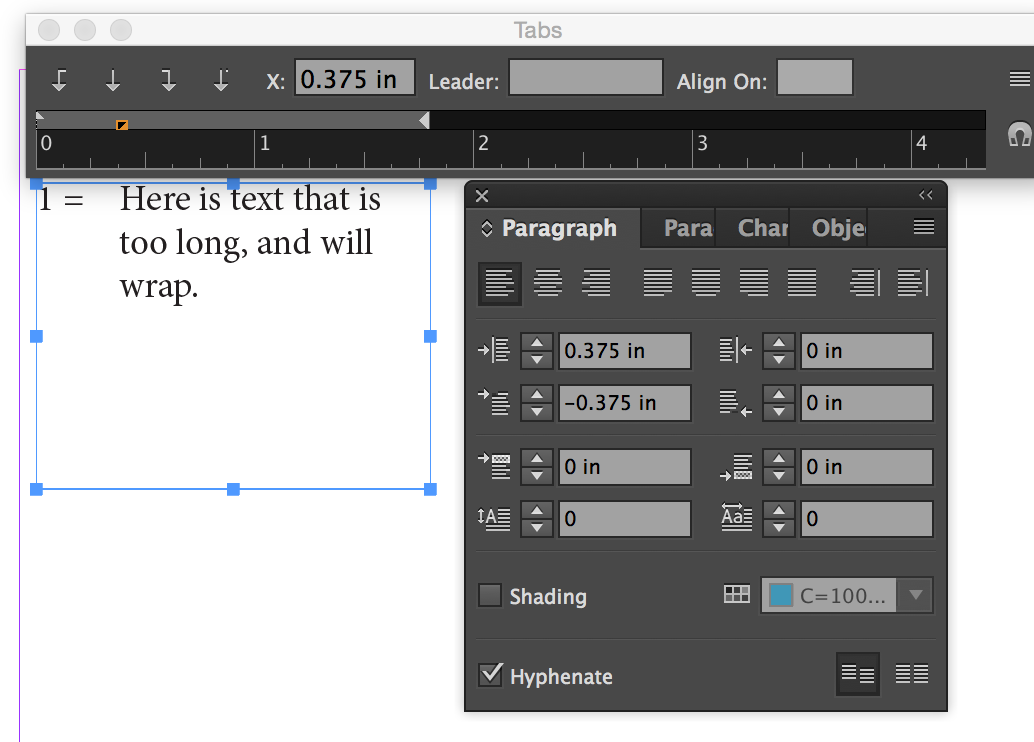Click the tab X position field
This screenshot has height=742, width=1034.
[354, 80]
